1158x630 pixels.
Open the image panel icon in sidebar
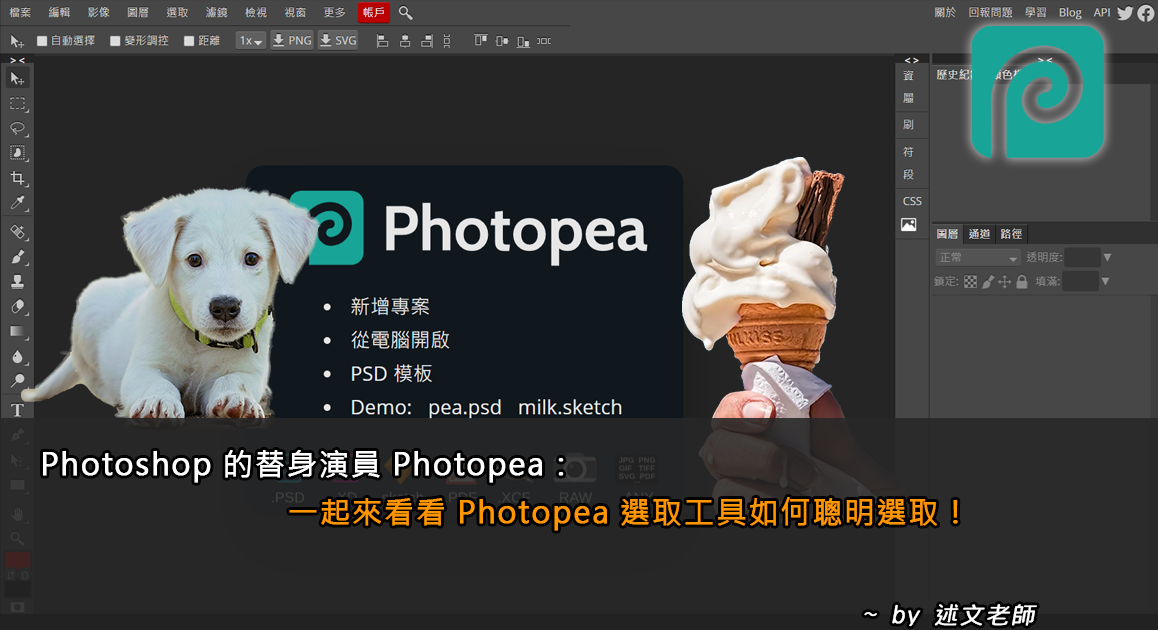[908, 225]
